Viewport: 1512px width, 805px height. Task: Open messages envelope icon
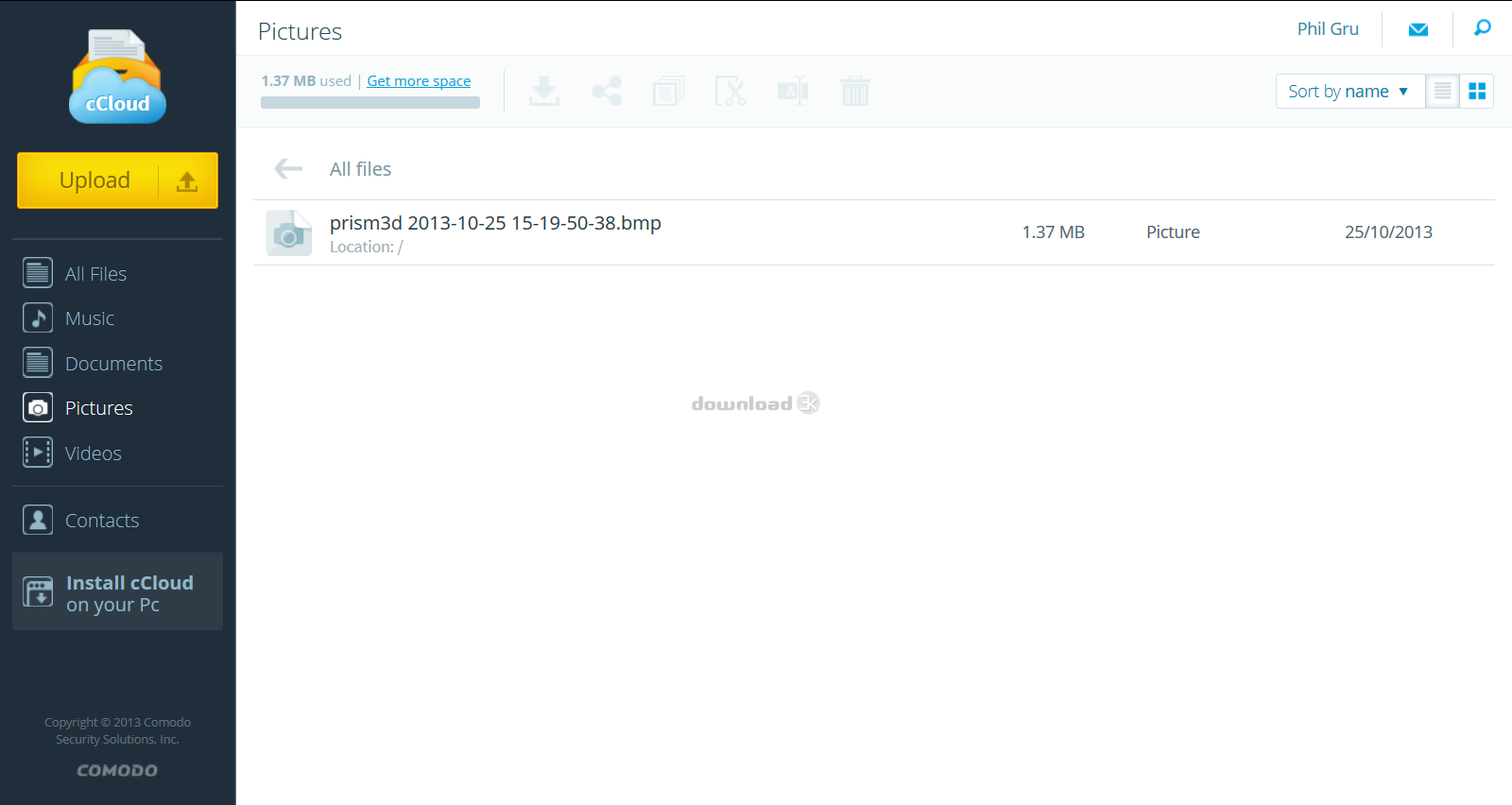pos(1418,29)
